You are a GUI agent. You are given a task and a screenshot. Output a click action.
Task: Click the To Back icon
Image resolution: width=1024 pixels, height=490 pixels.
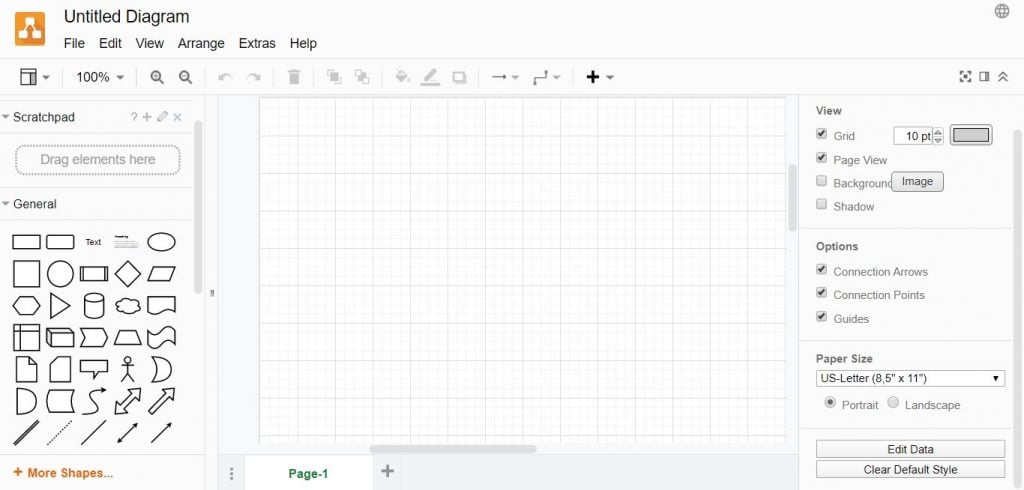pos(362,77)
